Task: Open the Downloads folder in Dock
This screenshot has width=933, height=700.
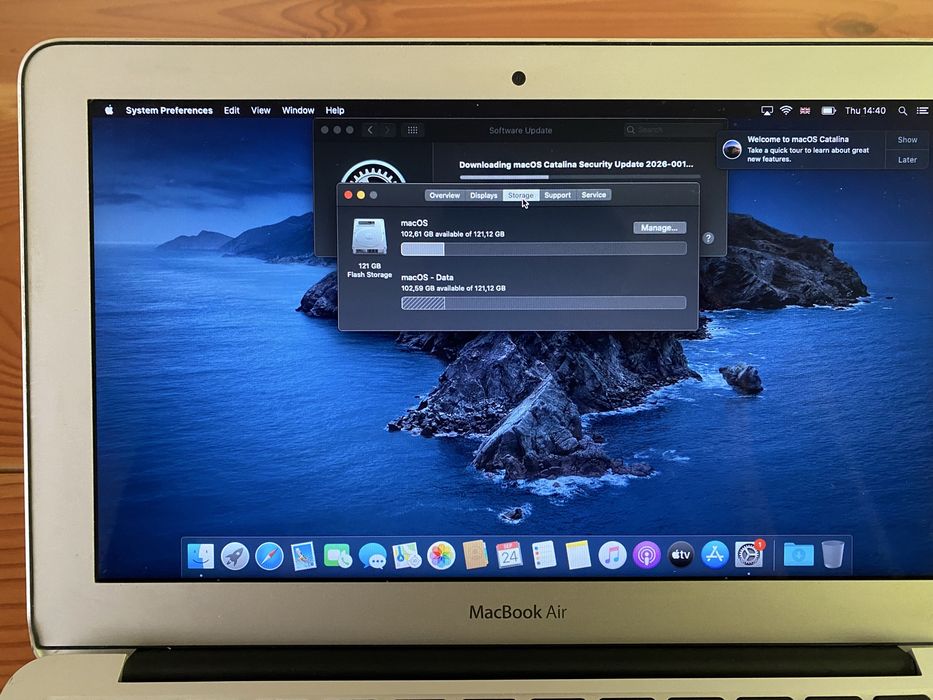Action: [x=798, y=555]
